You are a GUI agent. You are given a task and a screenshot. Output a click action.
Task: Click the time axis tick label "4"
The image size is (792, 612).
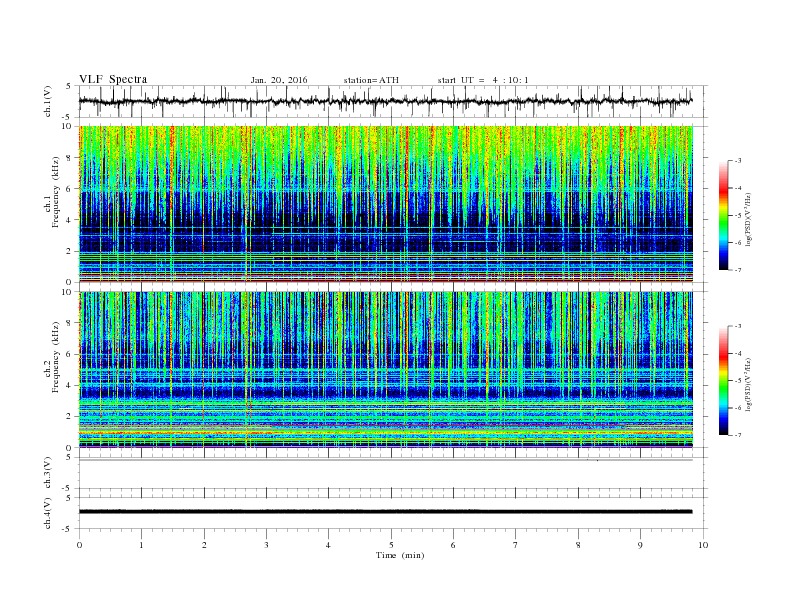pos(328,545)
